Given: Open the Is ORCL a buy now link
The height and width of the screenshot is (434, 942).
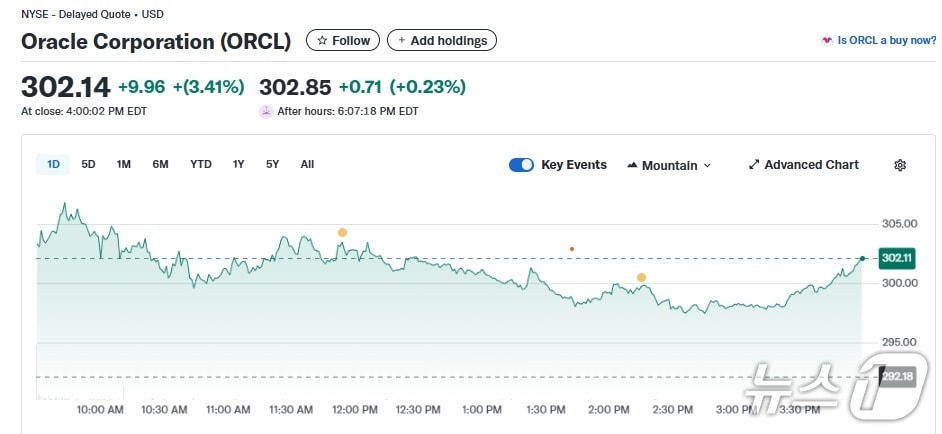Looking at the screenshot, I should point(886,41).
